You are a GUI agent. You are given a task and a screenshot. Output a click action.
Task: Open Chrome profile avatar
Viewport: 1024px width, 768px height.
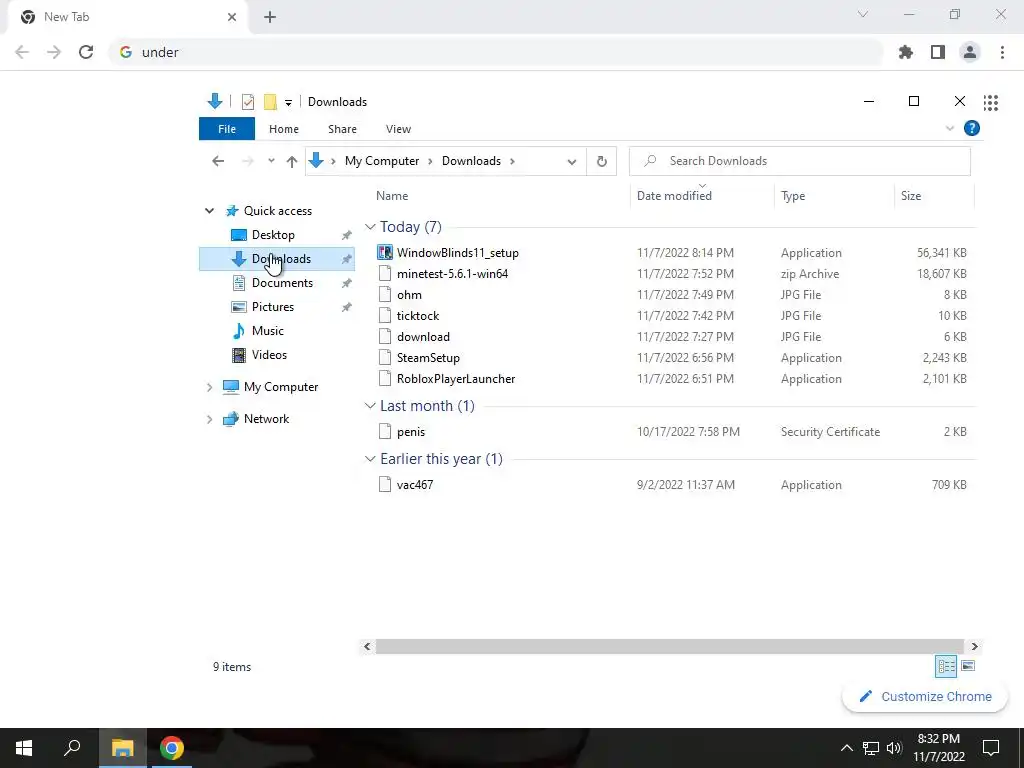pos(970,52)
